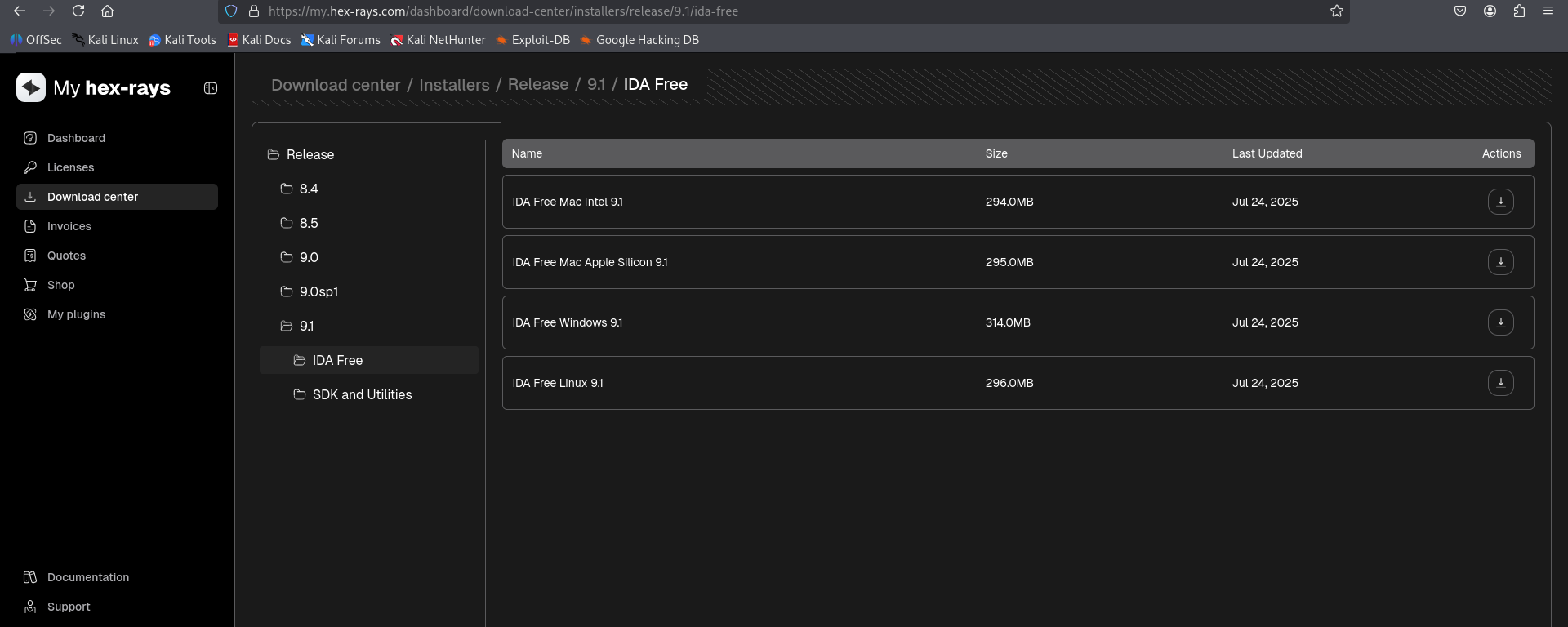Open the browser extensions icon
The image size is (1568, 627).
[x=1519, y=11]
